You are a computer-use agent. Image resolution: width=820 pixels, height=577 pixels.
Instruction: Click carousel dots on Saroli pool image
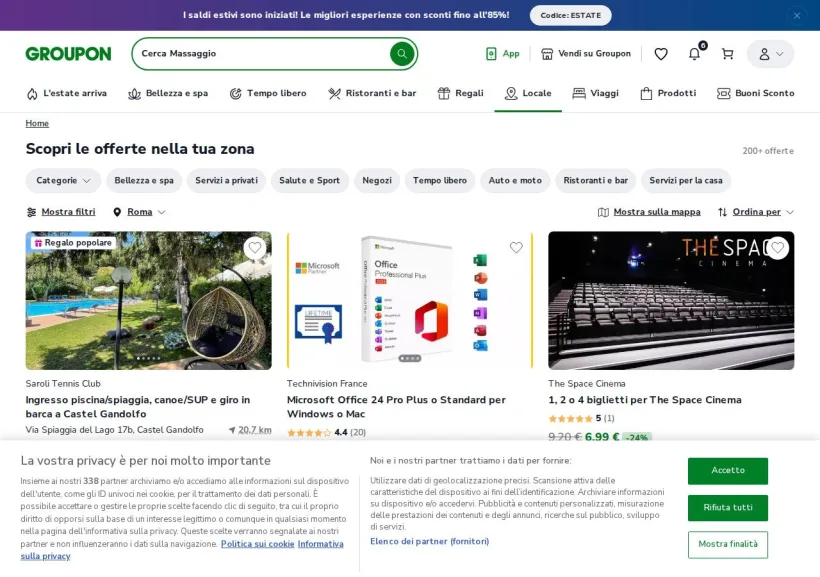[x=149, y=358]
